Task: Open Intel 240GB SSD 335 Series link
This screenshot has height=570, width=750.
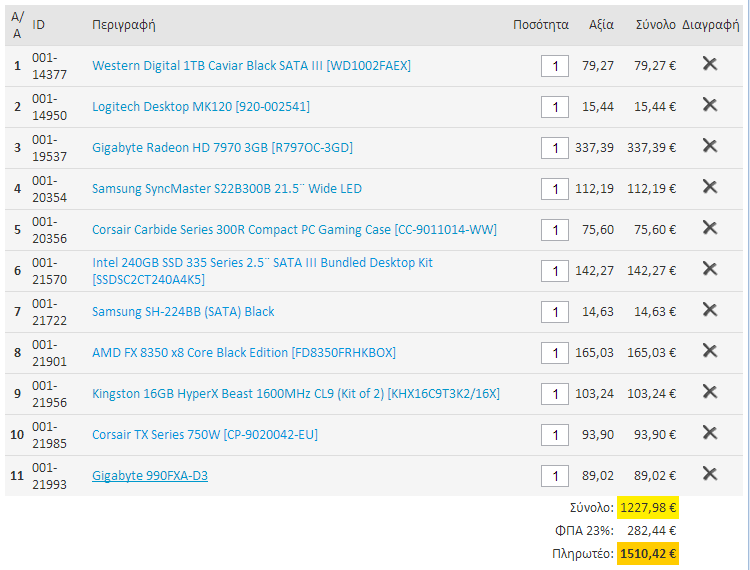Action: coord(262,271)
